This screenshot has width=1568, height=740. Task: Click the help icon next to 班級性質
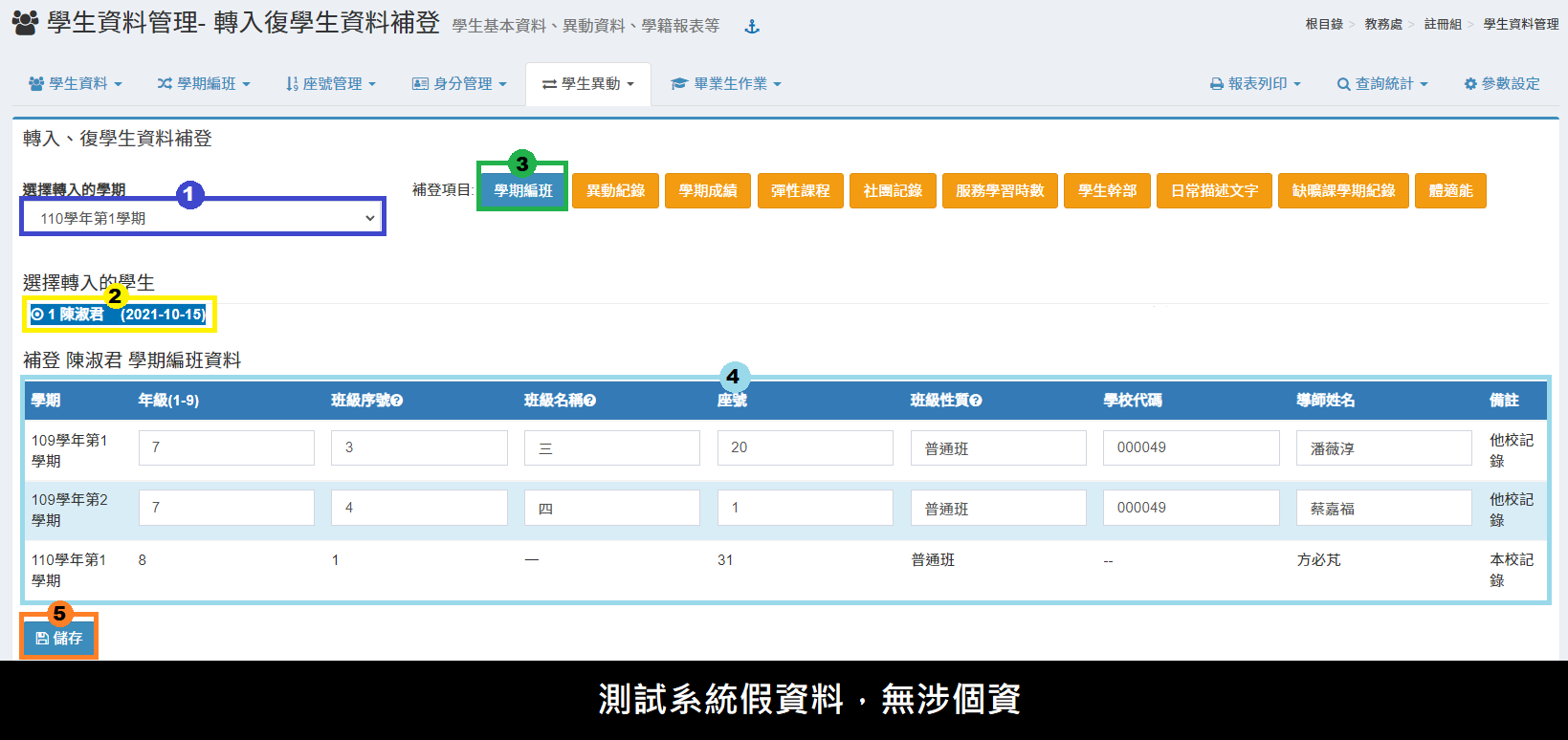[x=976, y=401]
